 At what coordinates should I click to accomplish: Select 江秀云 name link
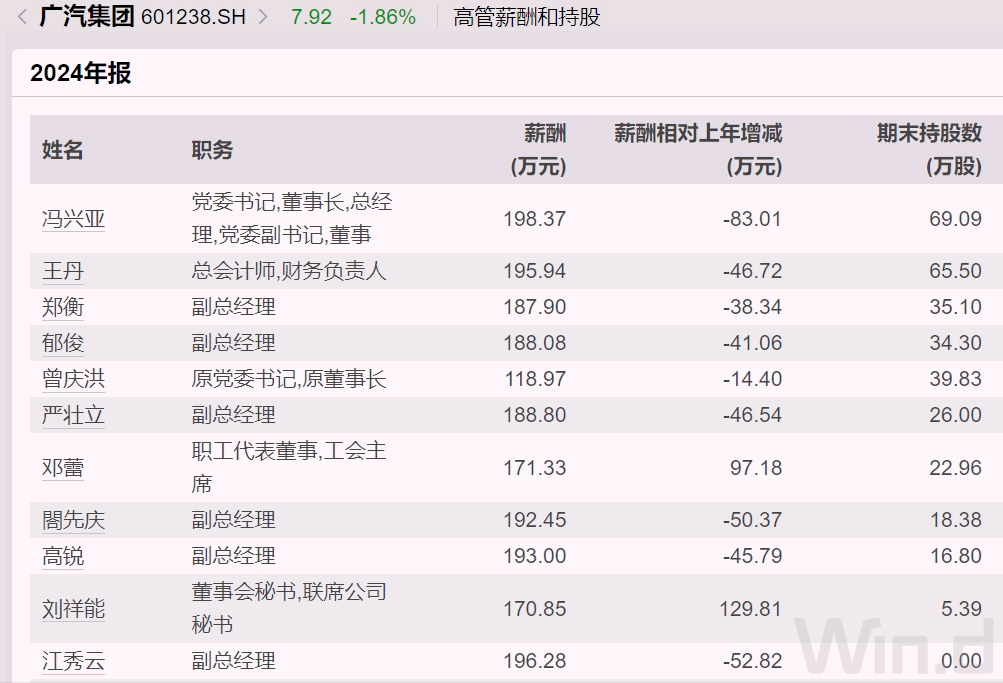click(x=73, y=661)
